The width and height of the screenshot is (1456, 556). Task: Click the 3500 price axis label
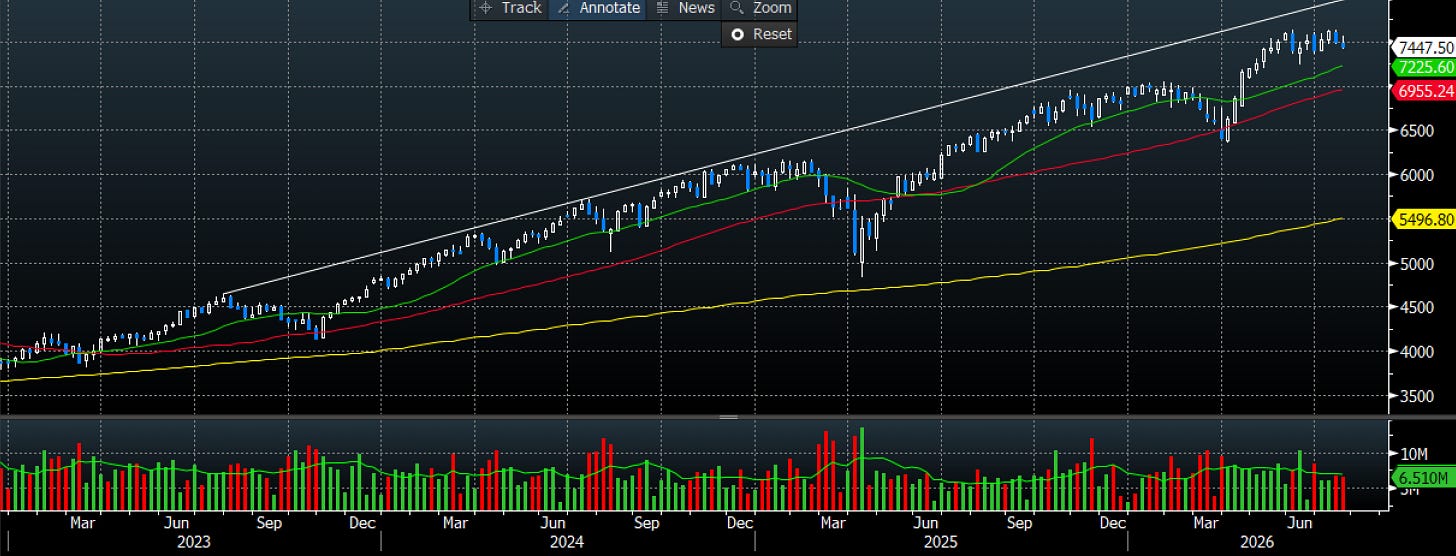tap(1419, 396)
